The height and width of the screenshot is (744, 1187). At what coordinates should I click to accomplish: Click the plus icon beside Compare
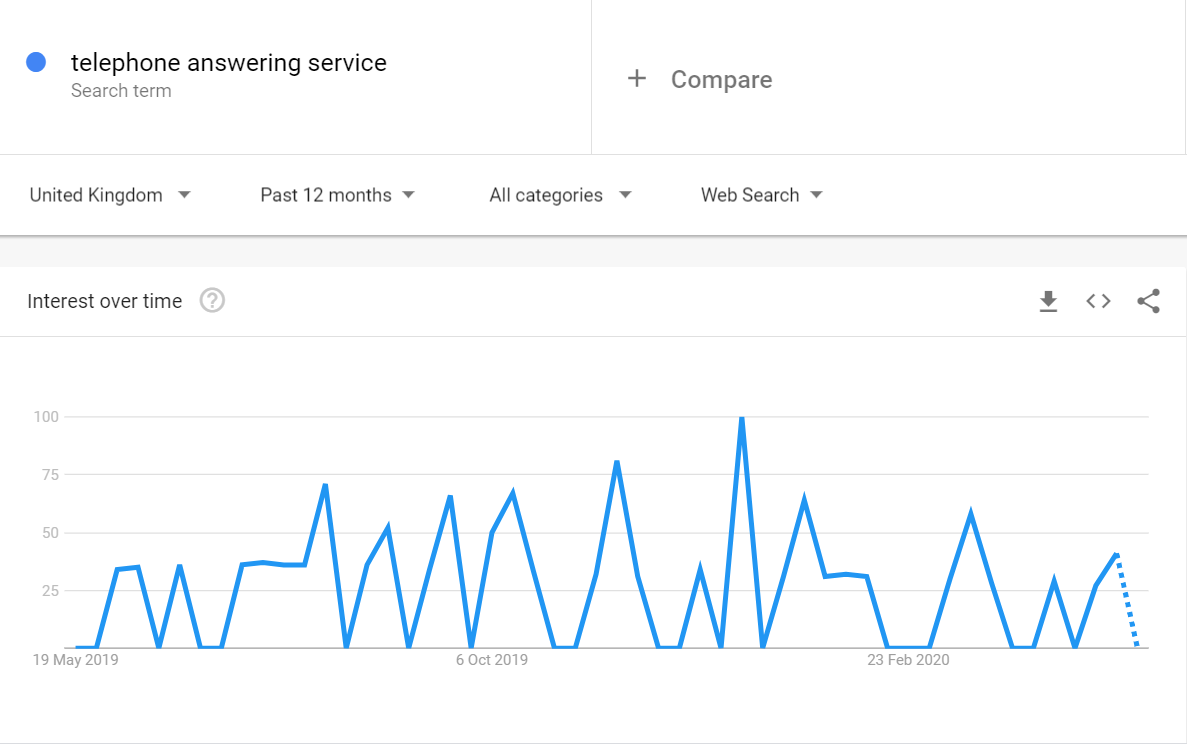(x=637, y=79)
